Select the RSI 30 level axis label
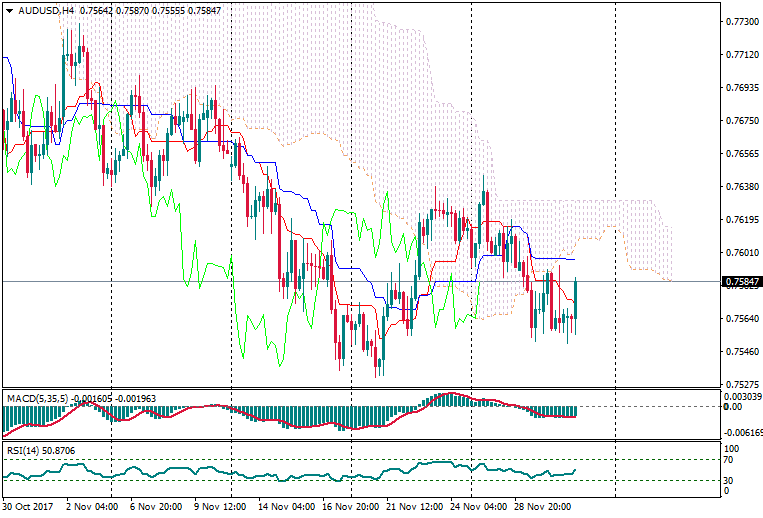Viewport: 763px width, 518px height. [729, 480]
